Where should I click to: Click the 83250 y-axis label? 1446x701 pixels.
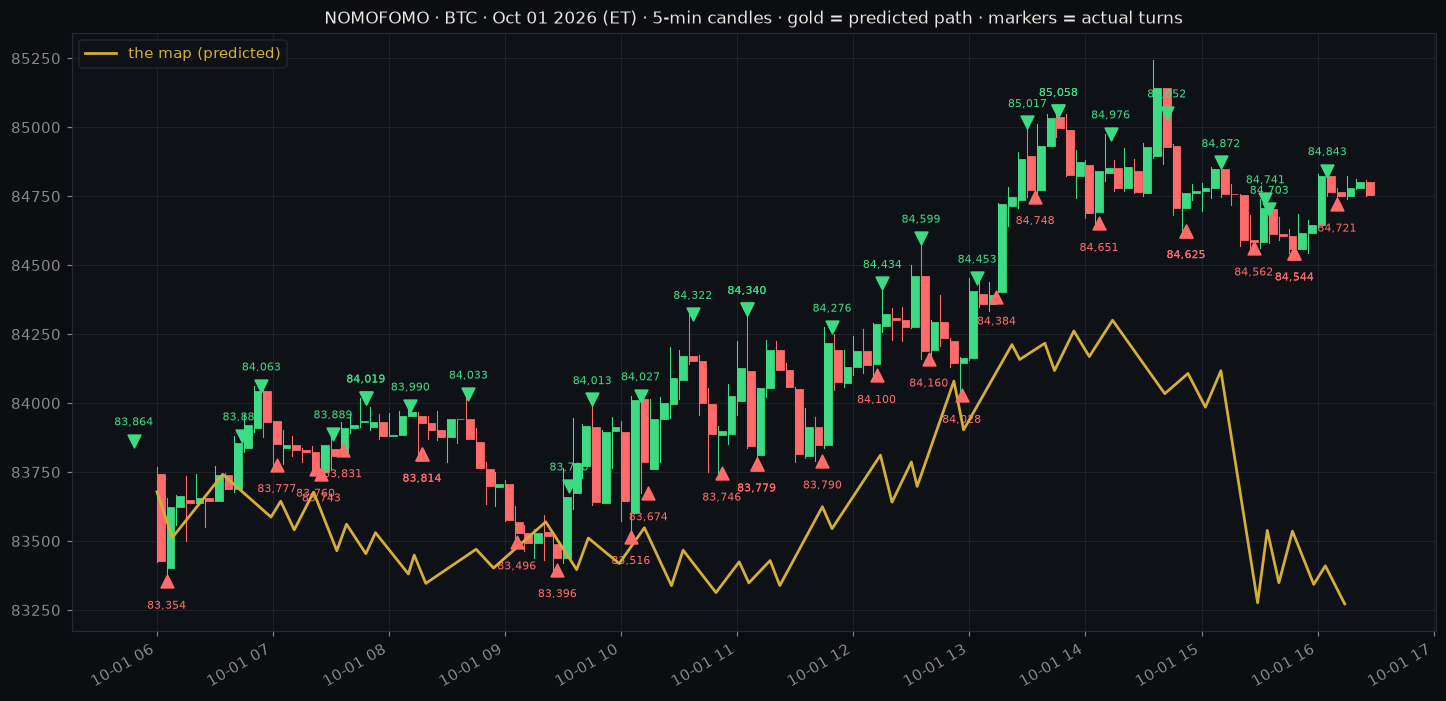37,610
